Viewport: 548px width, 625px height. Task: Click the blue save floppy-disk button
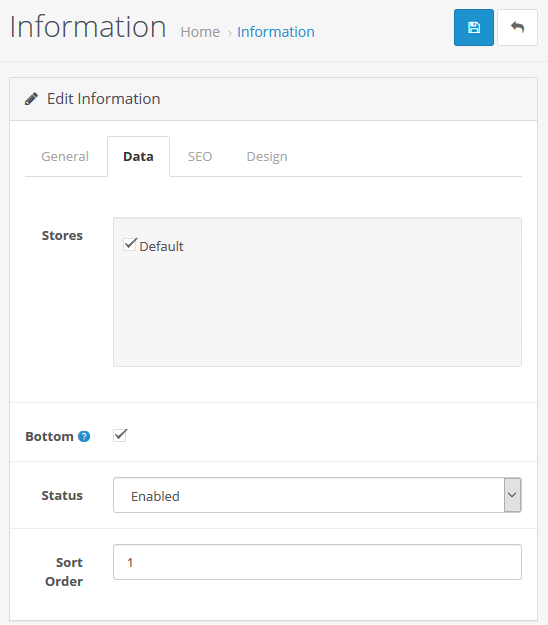(x=473, y=28)
